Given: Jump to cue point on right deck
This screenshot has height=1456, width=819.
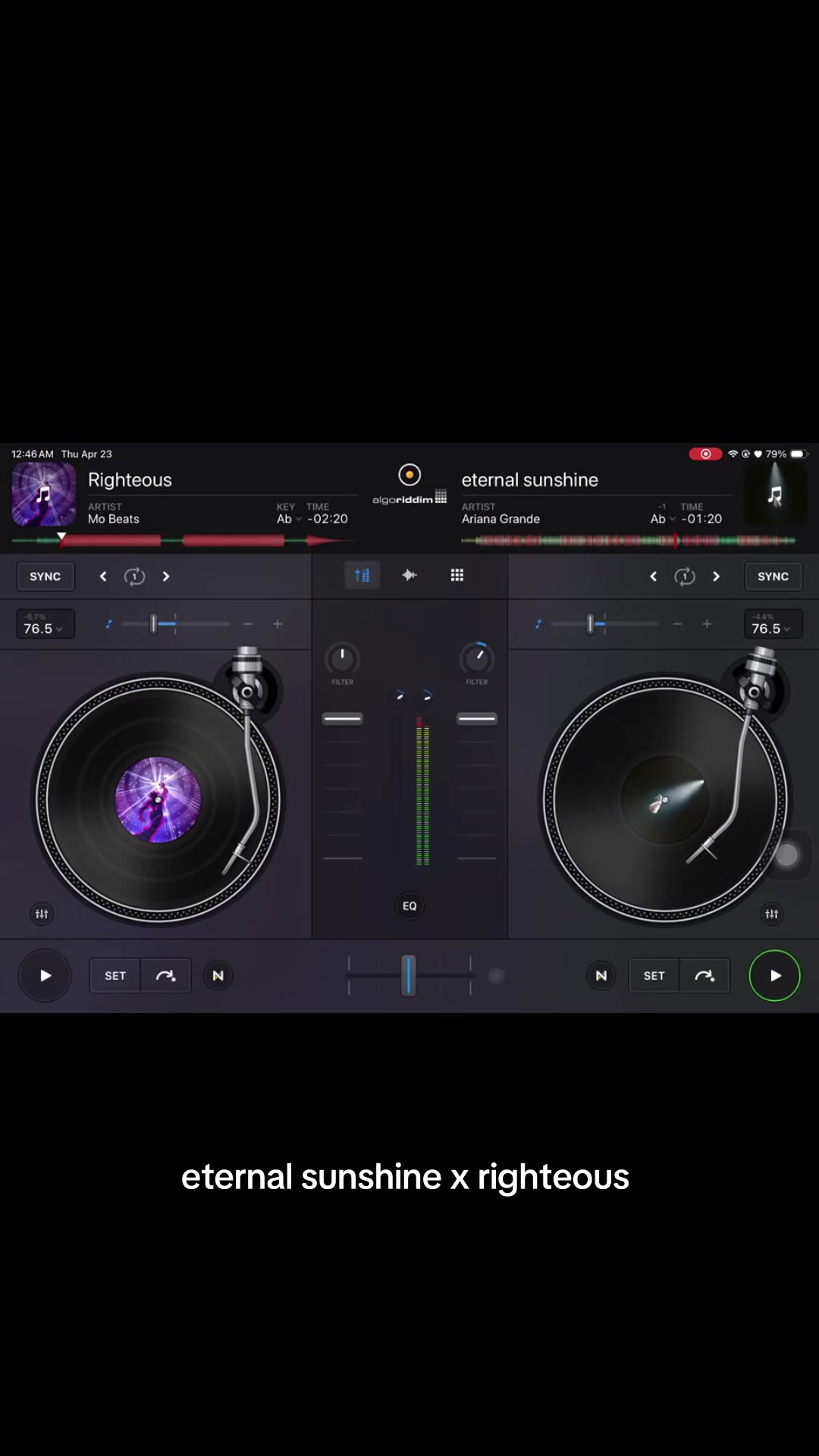Looking at the screenshot, I should pyautogui.click(x=704, y=975).
